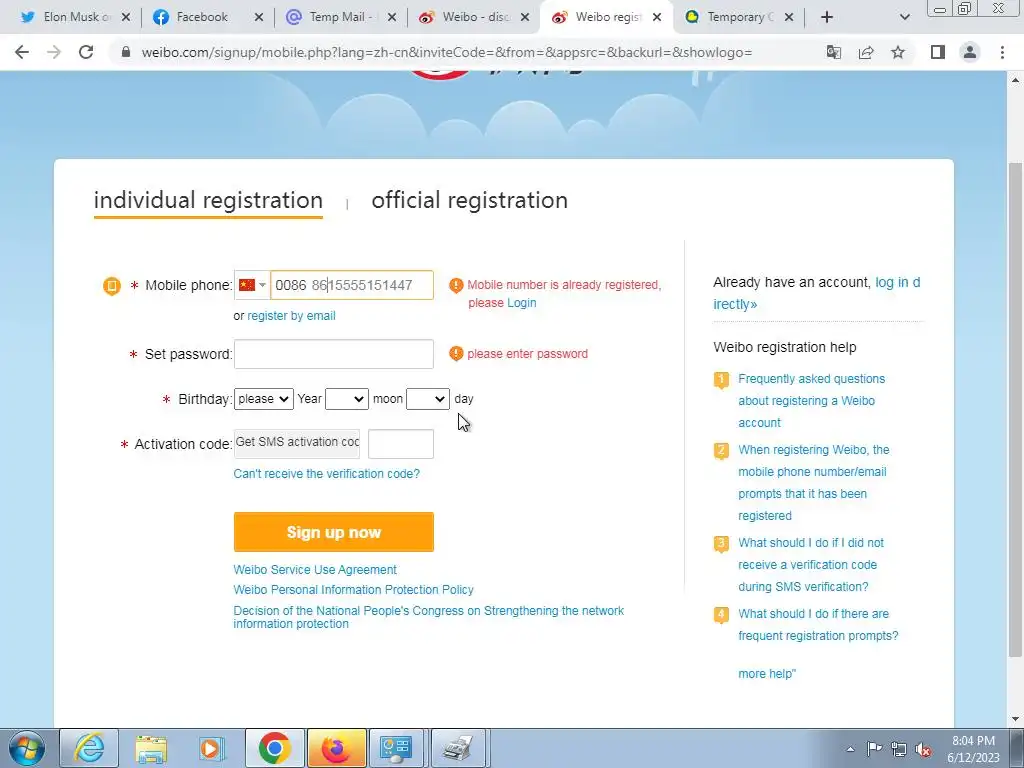Click the mobile number error warning icon
The height and width of the screenshot is (768, 1024).
pyautogui.click(x=456, y=285)
